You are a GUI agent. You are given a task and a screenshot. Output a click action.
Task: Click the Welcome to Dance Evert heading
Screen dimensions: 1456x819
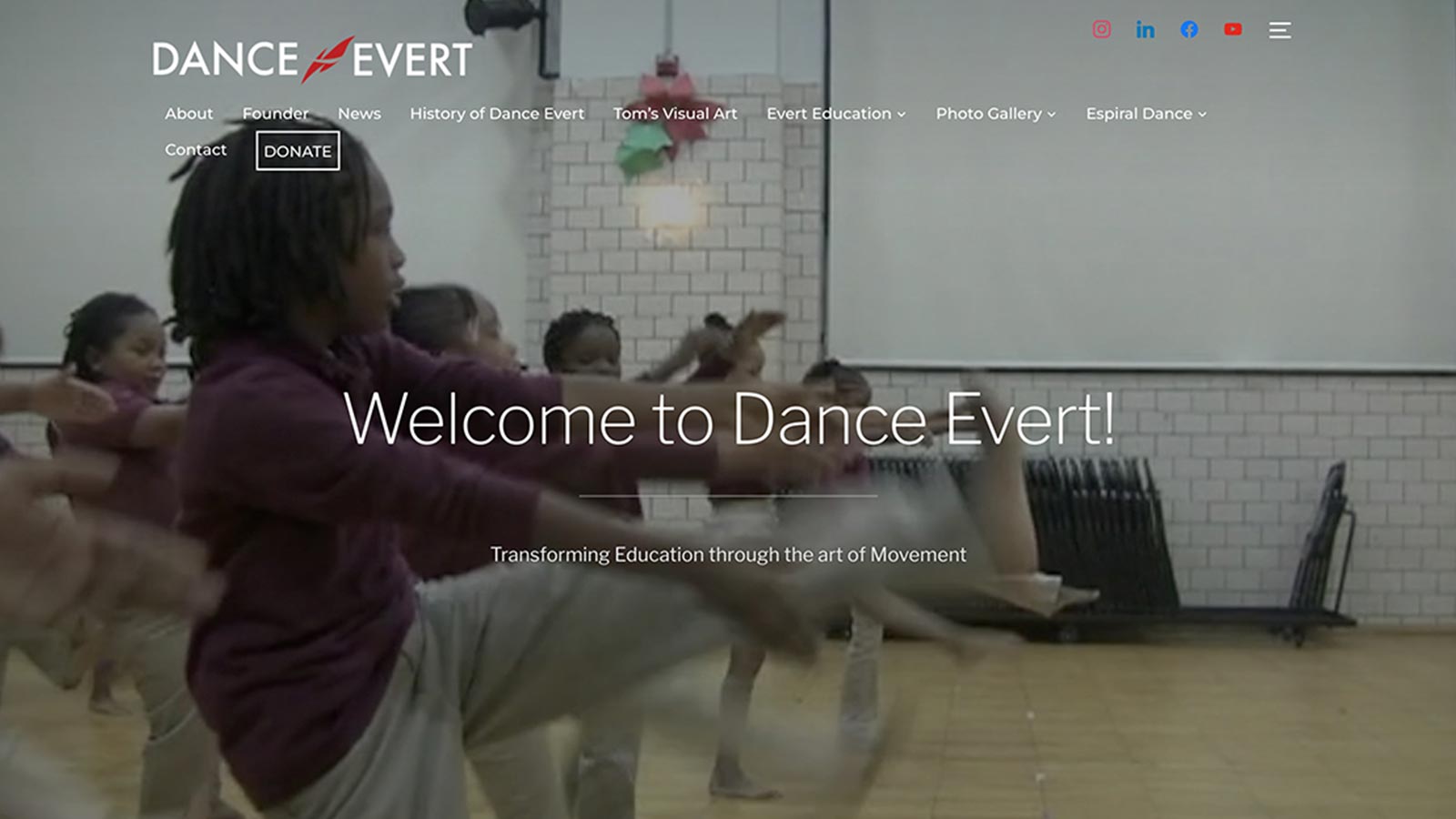point(729,419)
